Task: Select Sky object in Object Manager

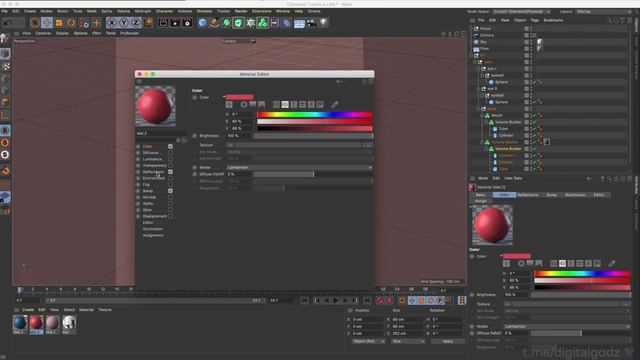Action: tap(483, 42)
